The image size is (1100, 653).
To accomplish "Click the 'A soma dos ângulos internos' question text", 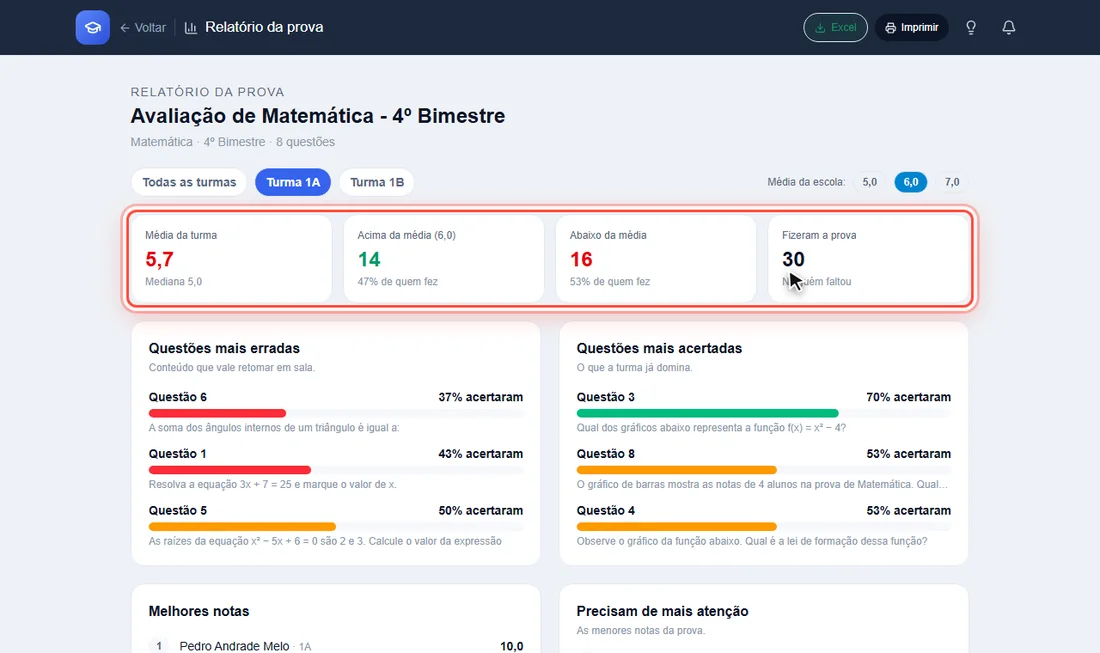I will coord(274,428).
